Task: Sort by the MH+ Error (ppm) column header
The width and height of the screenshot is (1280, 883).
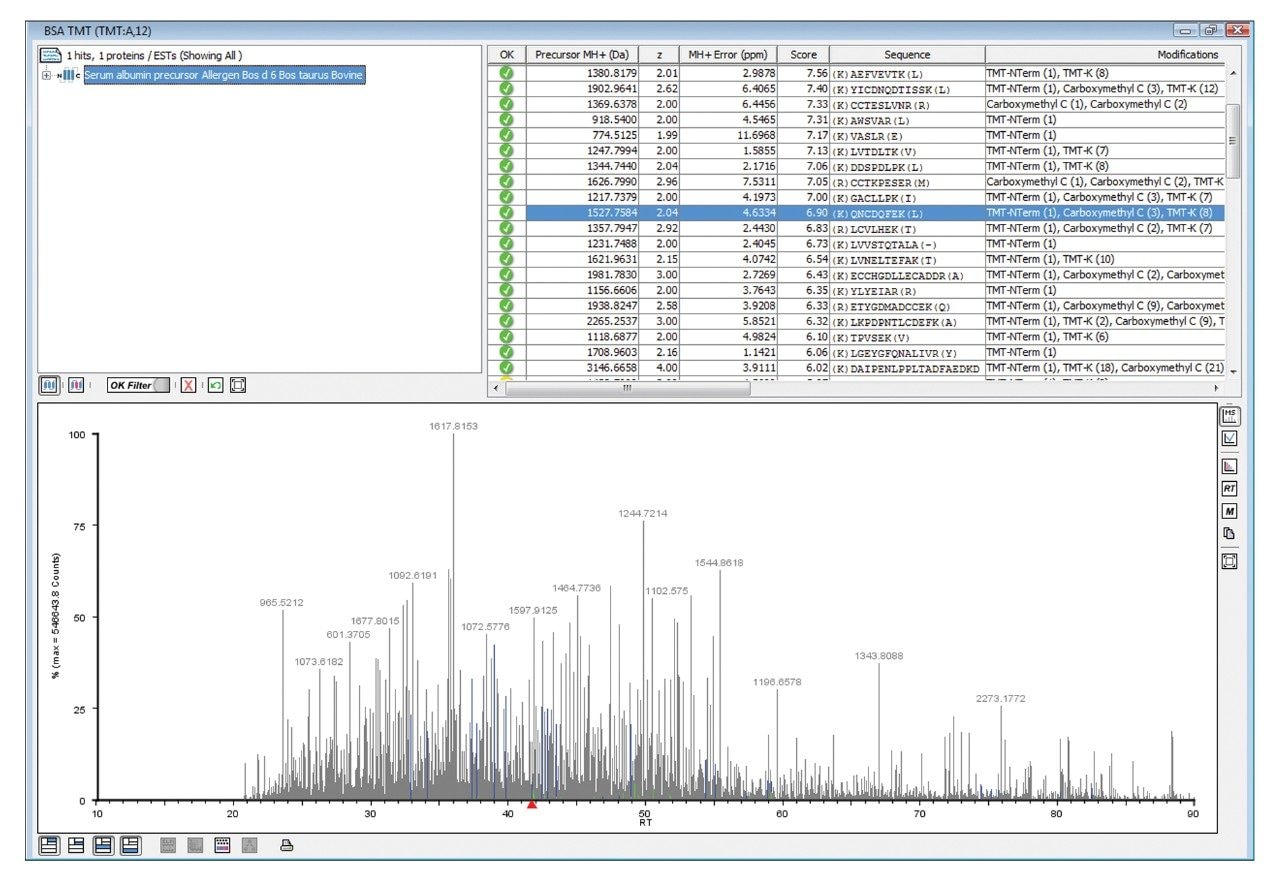Action: pyautogui.click(x=728, y=55)
